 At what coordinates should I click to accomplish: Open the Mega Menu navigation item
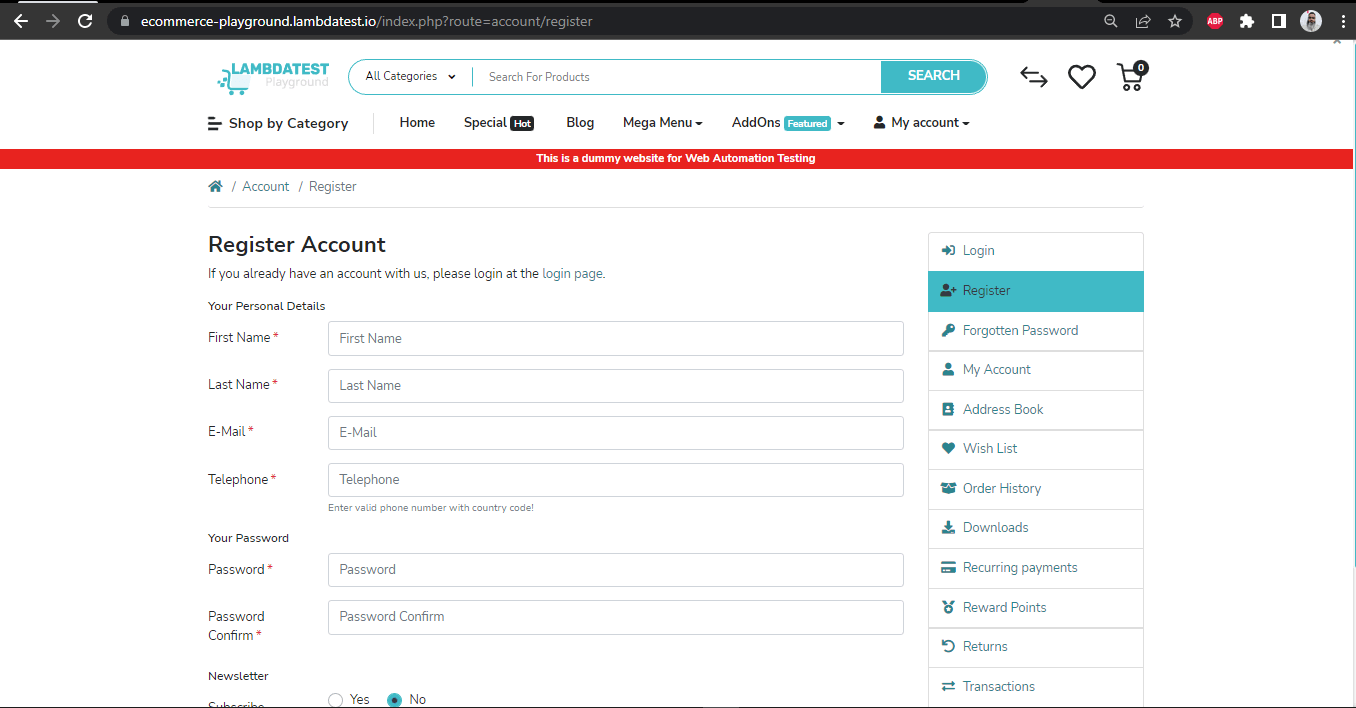point(662,122)
